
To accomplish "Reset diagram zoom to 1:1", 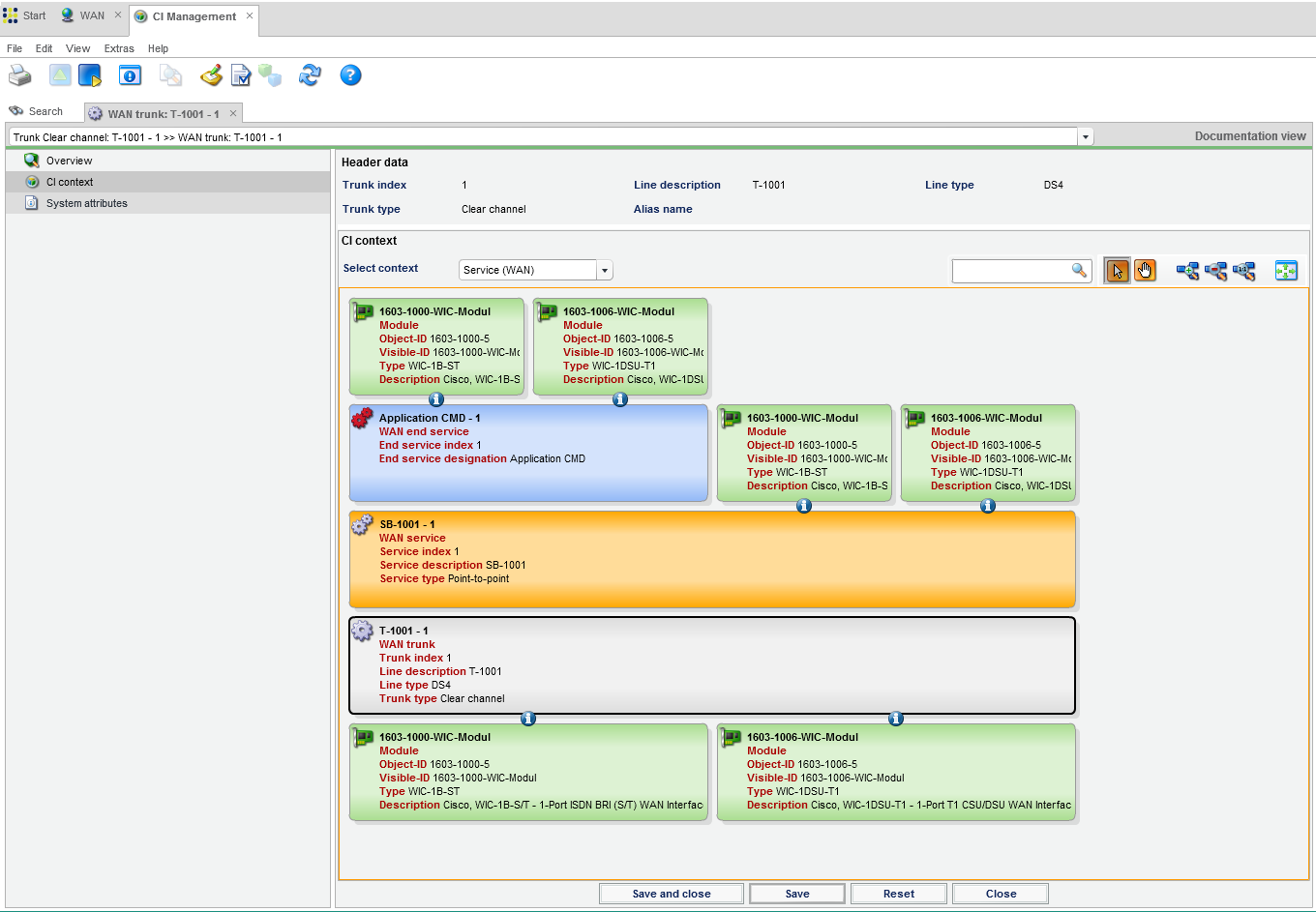I will click(1244, 271).
